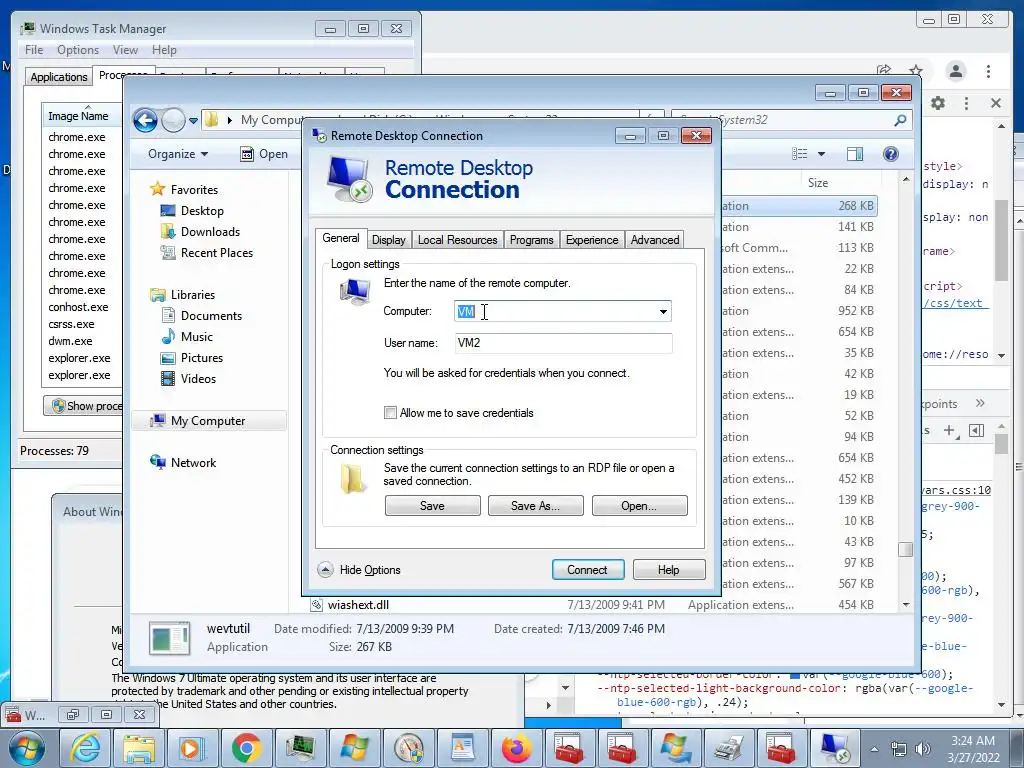The width and height of the screenshot is (1024, 768).
Task: Select Favorites in the navigation pane
Action: (194, 189)
